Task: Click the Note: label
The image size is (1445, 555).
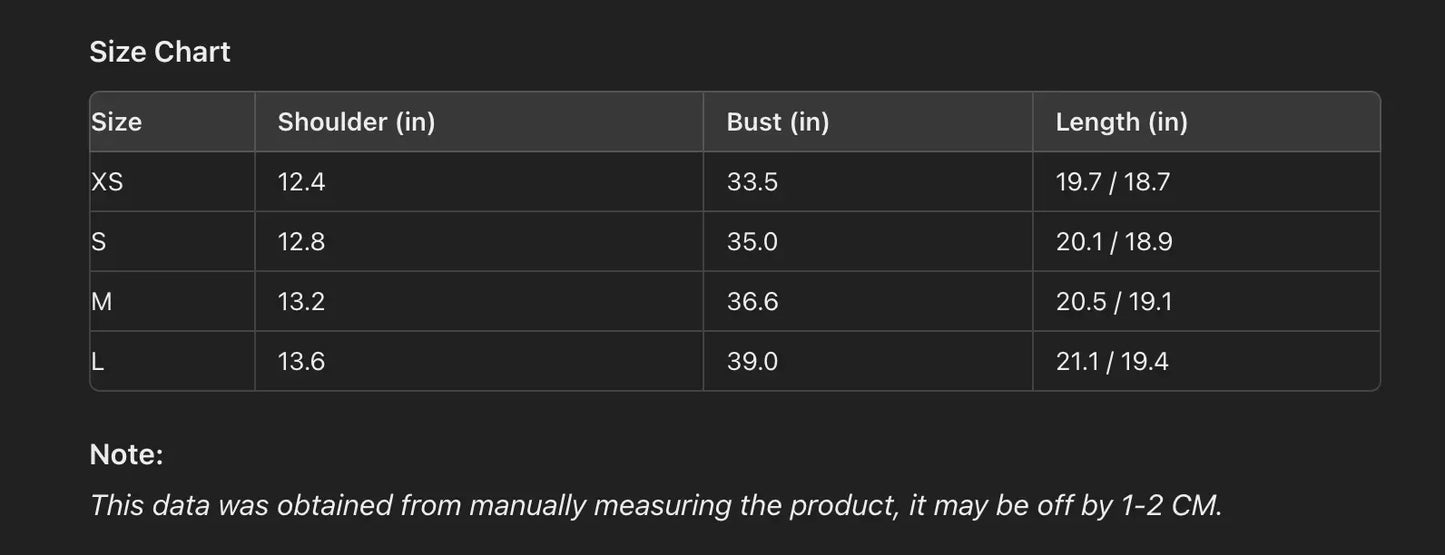Action: [126, 454]
